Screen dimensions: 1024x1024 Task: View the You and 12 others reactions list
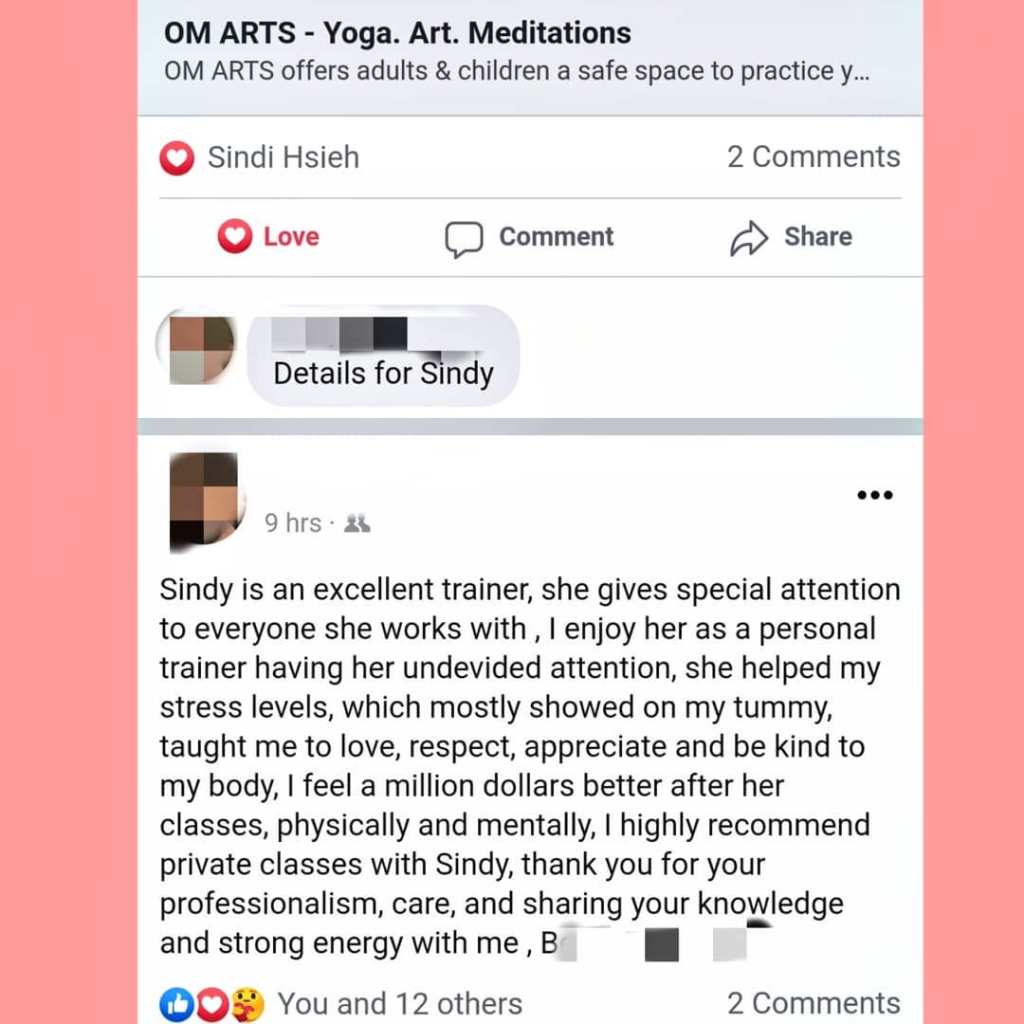[400, 1004]
